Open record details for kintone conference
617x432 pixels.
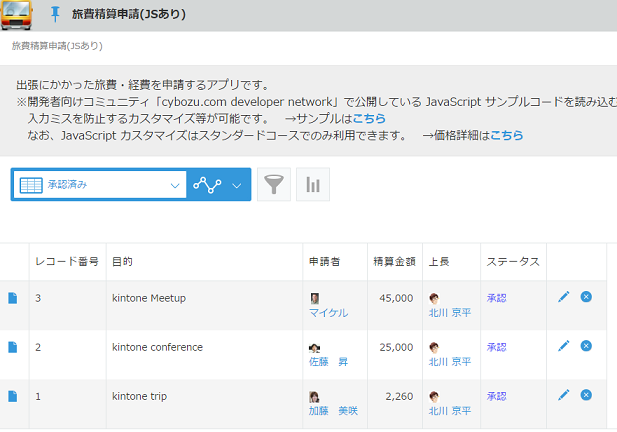pyautogui.click(x=13, y=347)
